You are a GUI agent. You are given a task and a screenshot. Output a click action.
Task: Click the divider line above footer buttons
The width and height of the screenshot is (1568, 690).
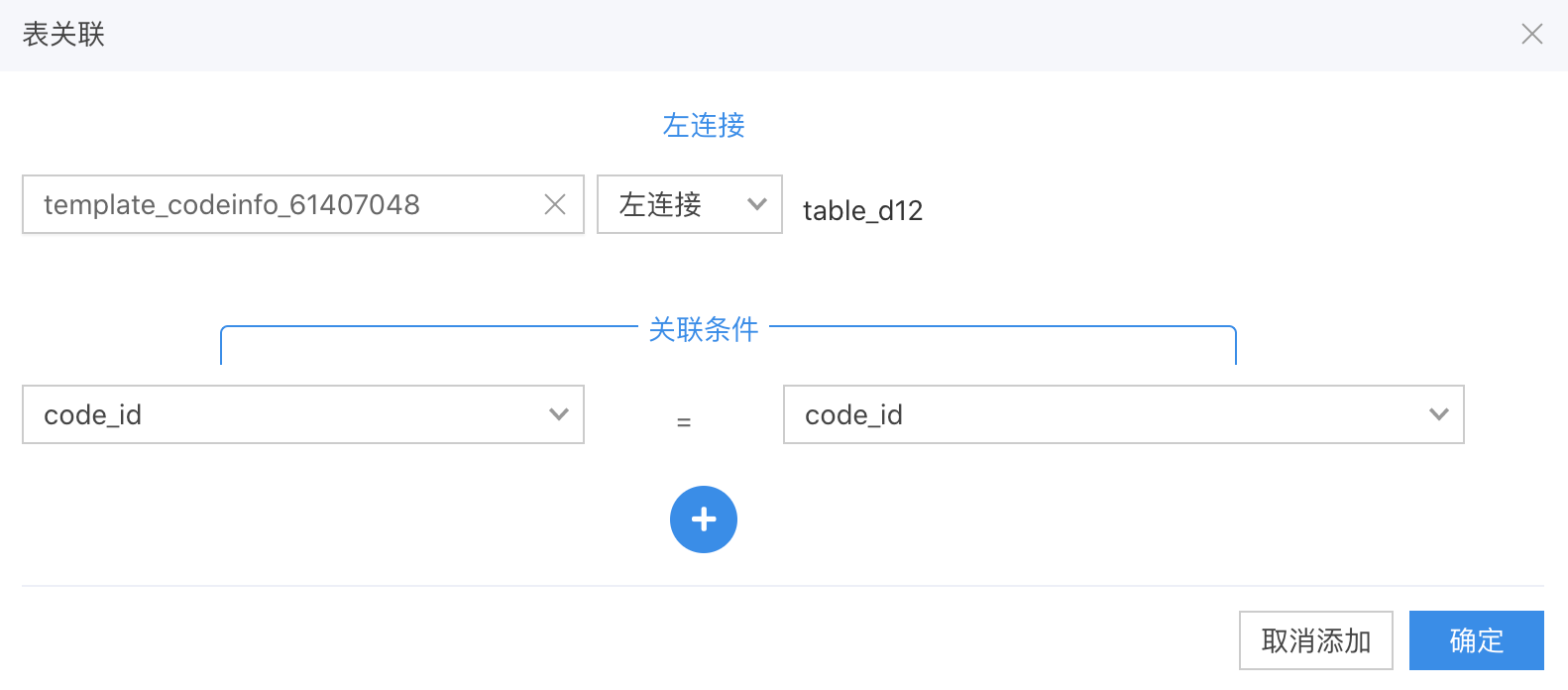click(783, 586)
